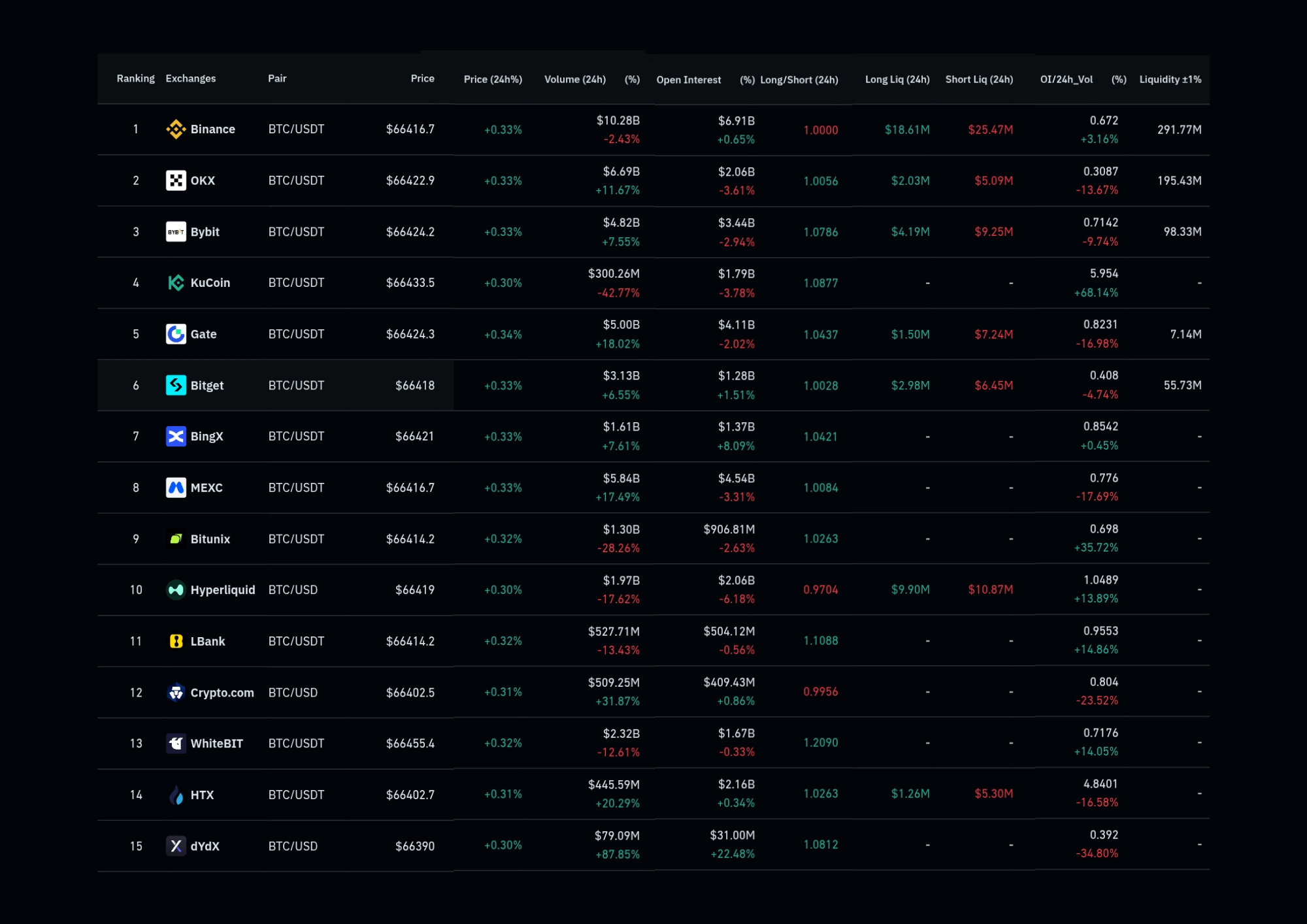Click WhiteBIT long/short ratio 1.2090

point(821,743)
